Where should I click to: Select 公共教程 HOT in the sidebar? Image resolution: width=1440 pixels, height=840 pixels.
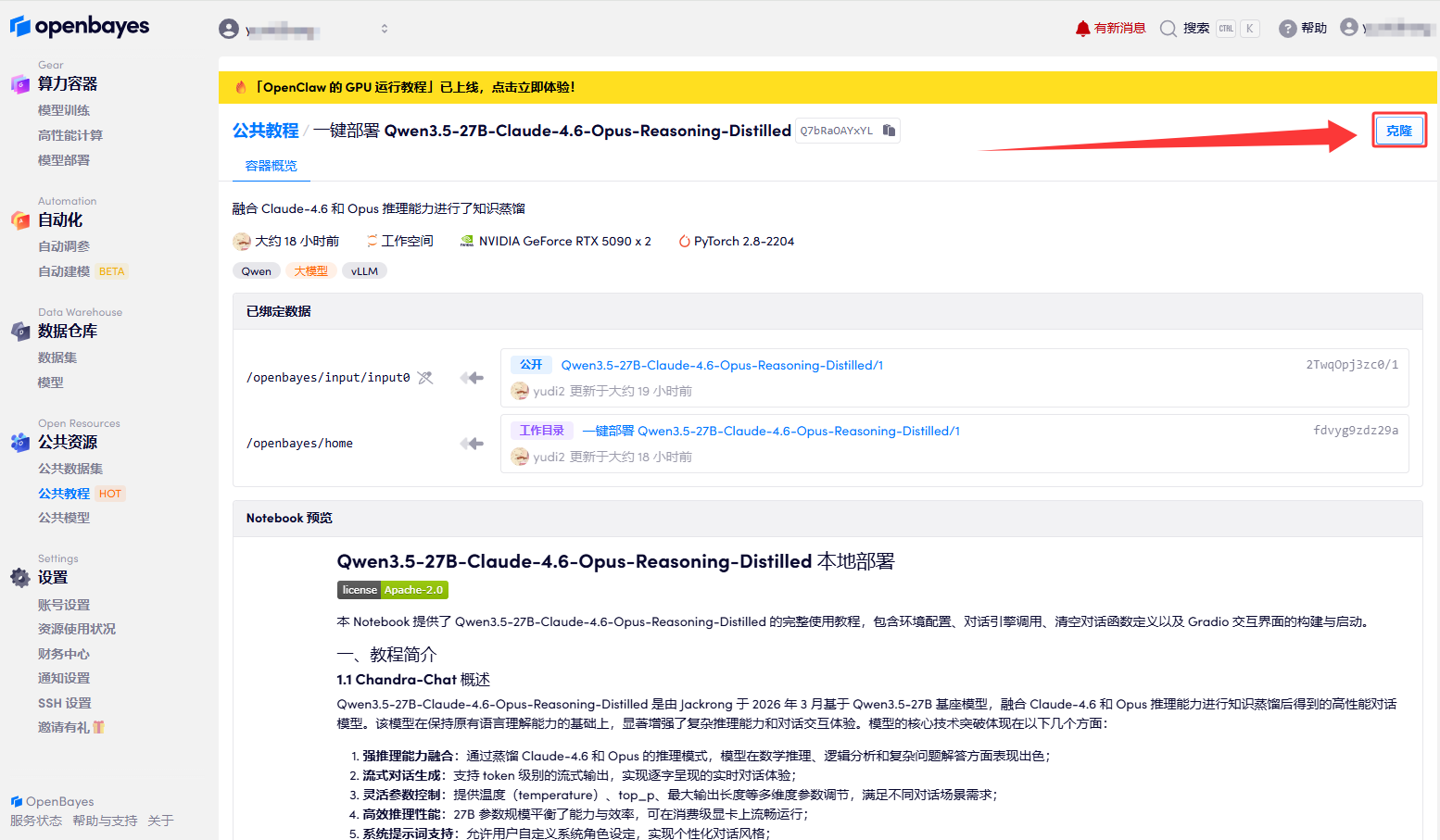[82, 494]
